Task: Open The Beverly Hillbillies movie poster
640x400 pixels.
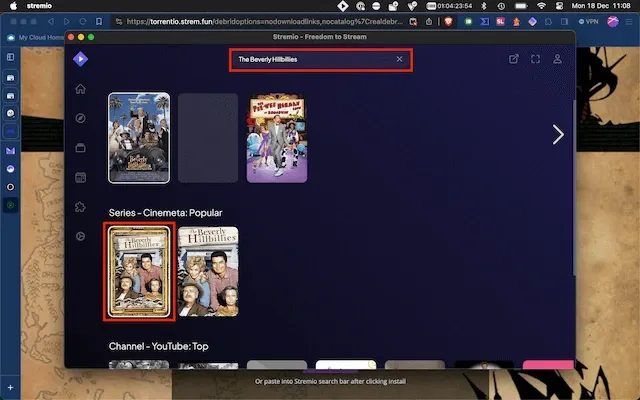Action: pos(139,138)
